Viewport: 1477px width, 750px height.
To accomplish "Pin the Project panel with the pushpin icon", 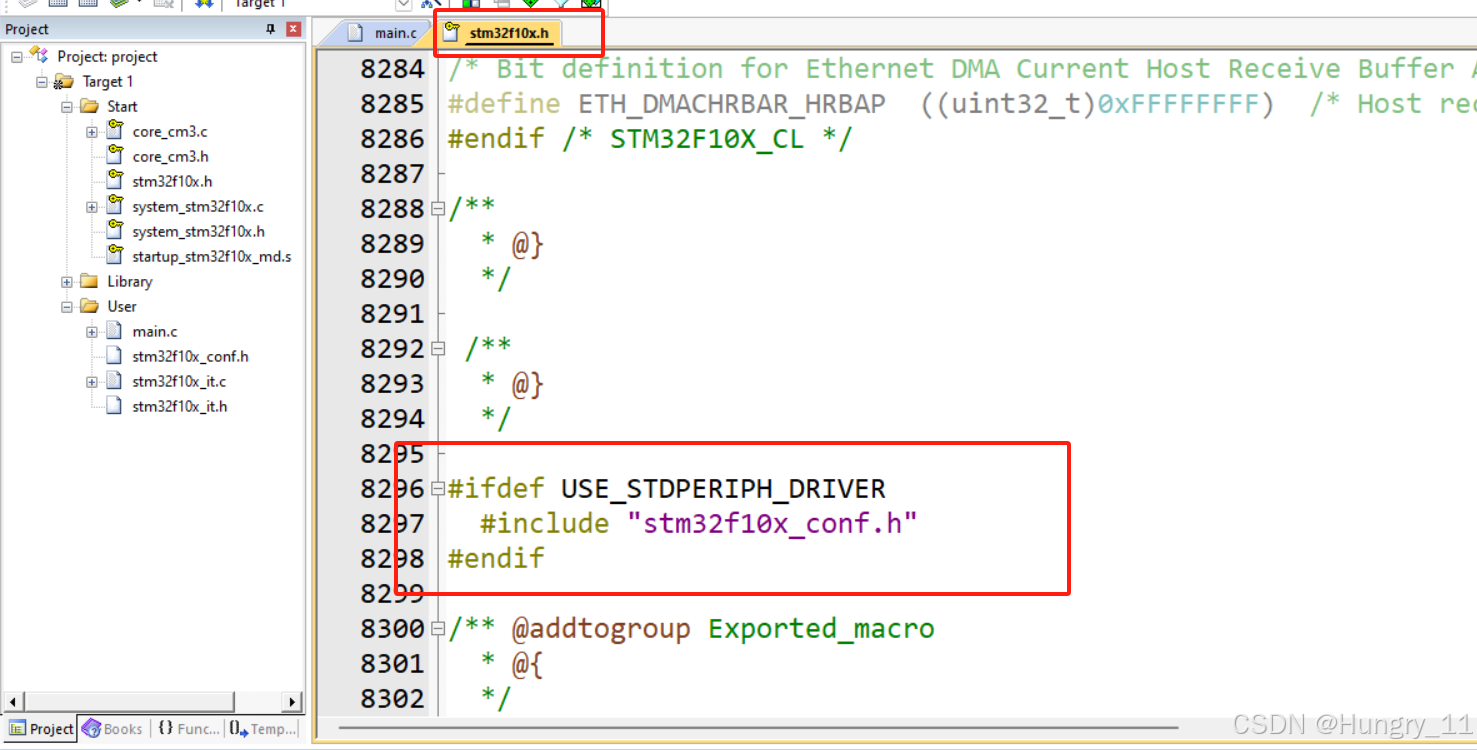I will pyautogui.click(x=270, y=29).
